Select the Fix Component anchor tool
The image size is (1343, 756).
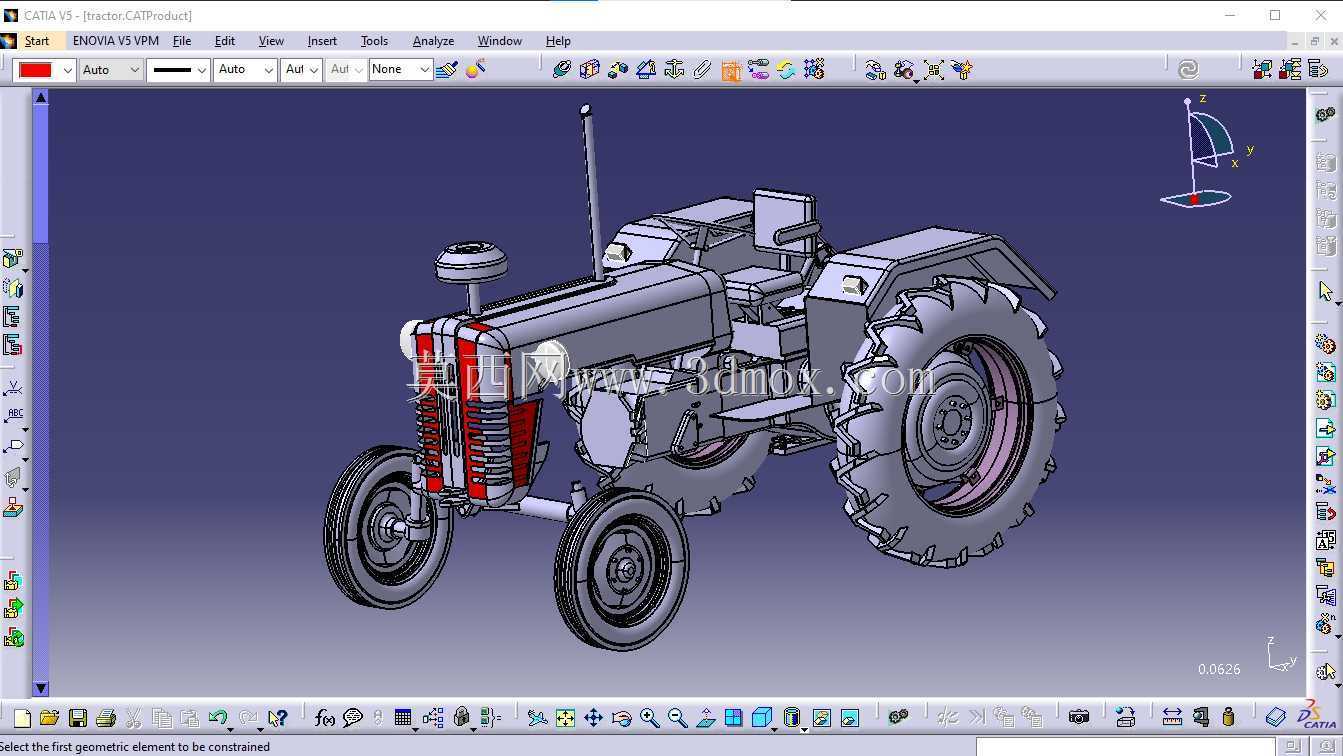[674, 69]
